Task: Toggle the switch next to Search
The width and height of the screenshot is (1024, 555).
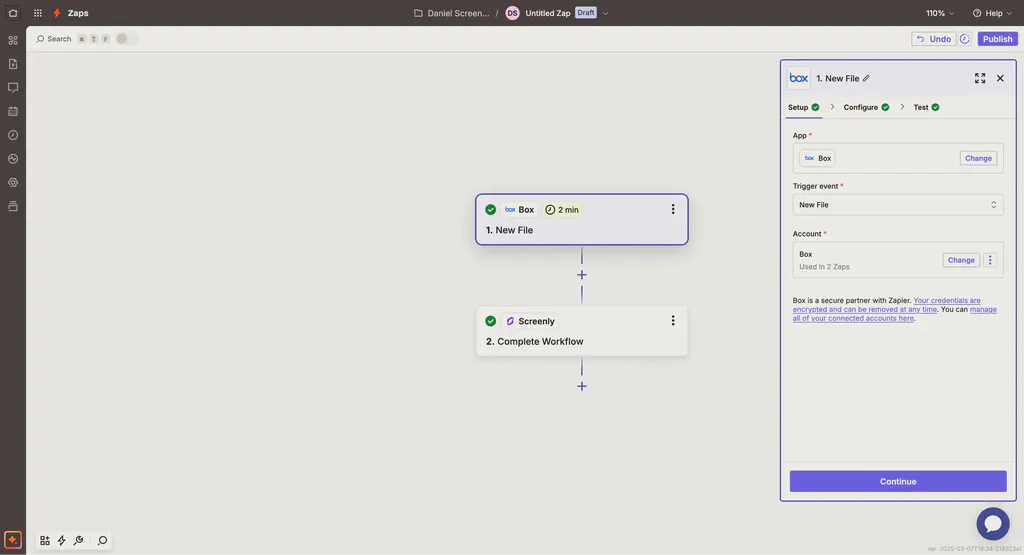Action: [x=127, y=39]
